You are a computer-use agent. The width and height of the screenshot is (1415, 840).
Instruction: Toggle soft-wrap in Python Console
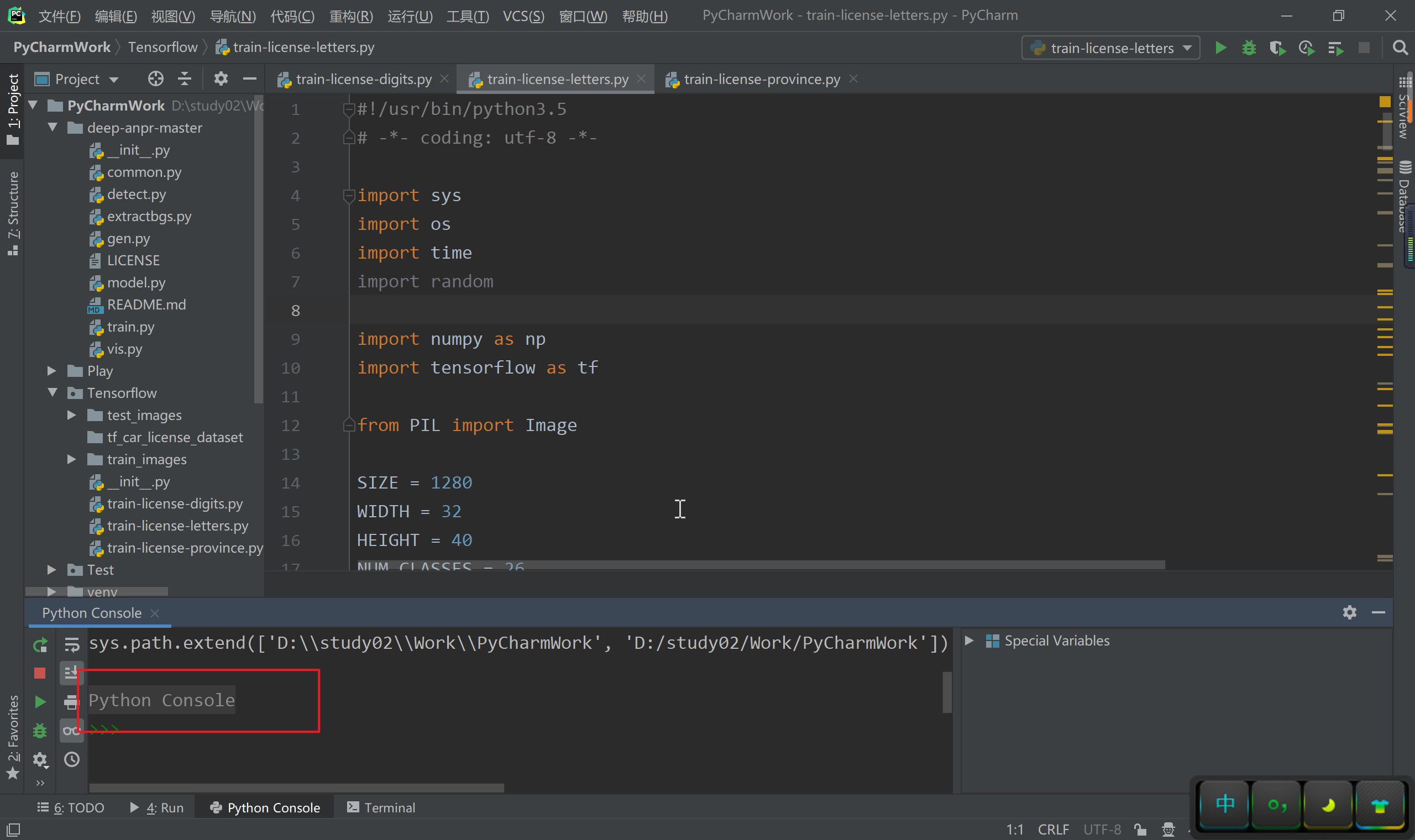[x=72, y=645]
